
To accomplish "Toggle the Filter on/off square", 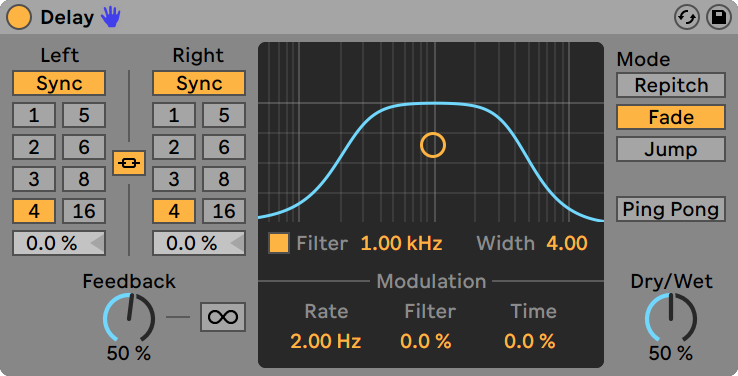I will click(x=279, y=243).
